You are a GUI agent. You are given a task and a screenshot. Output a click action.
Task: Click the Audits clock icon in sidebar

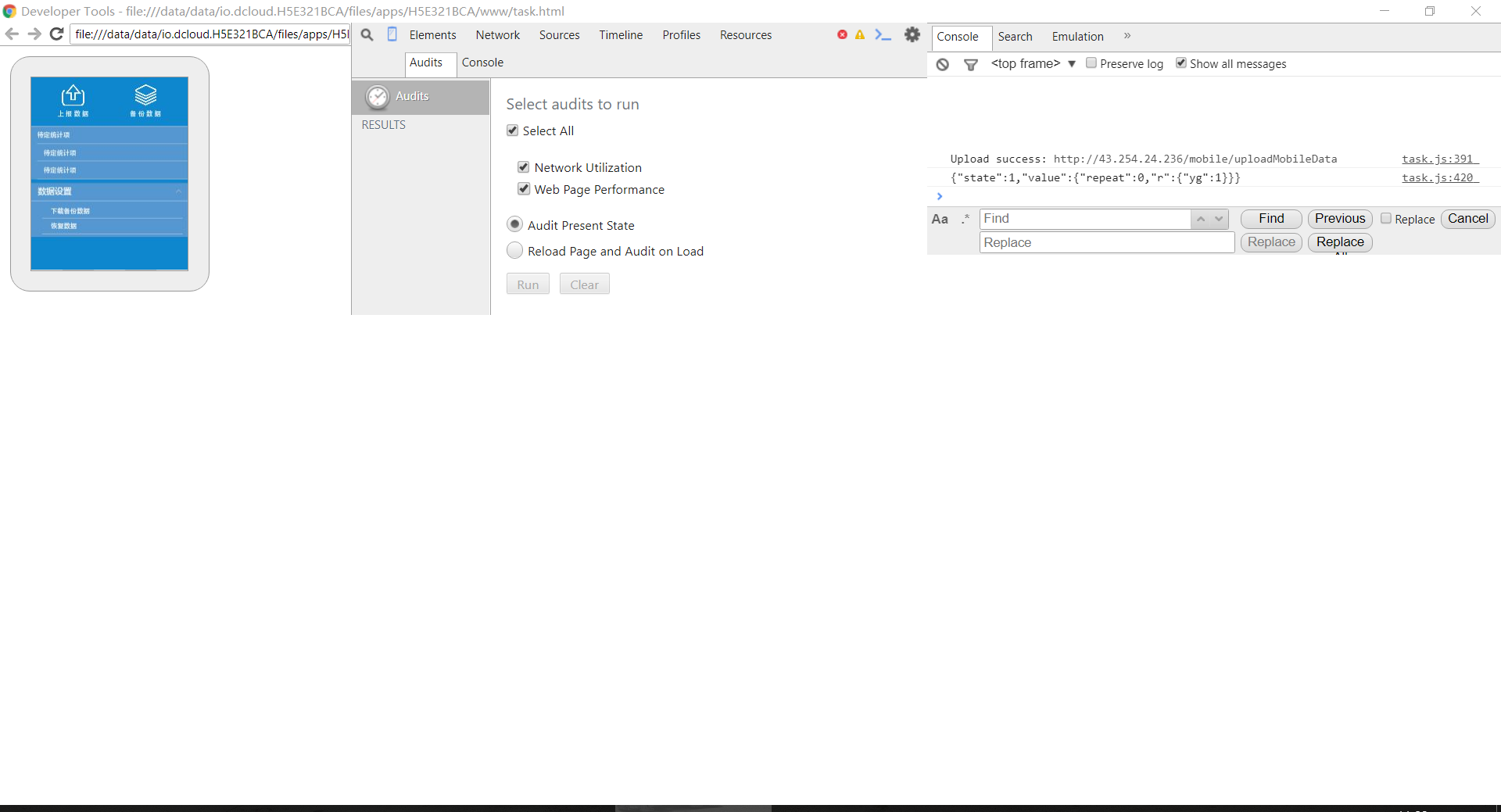tap(378, 96)
